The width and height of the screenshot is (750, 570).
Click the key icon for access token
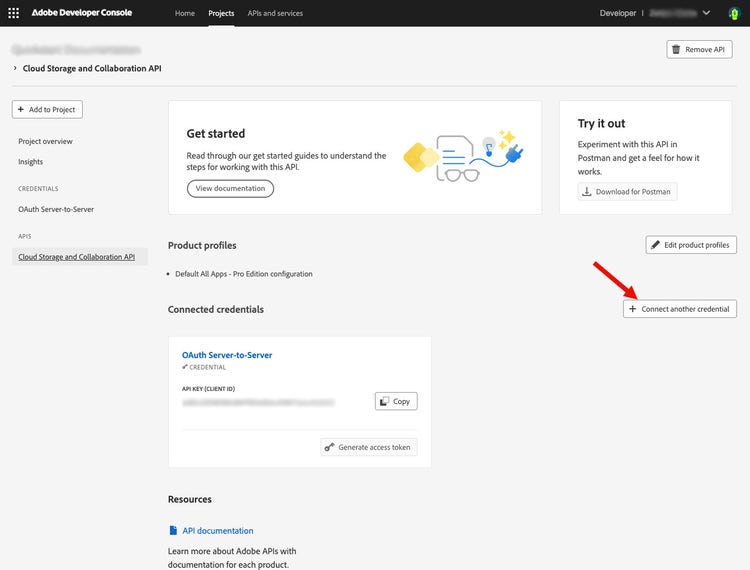[x=330, y=447]
